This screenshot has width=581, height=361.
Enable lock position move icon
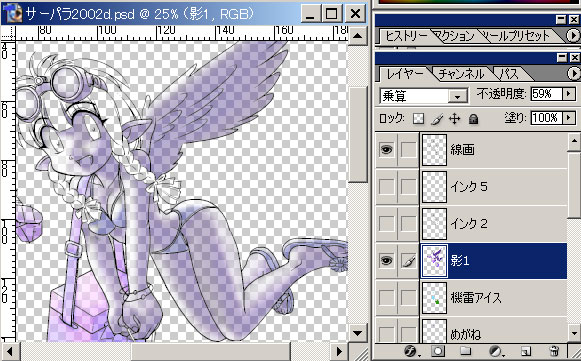tap(454, 119)
